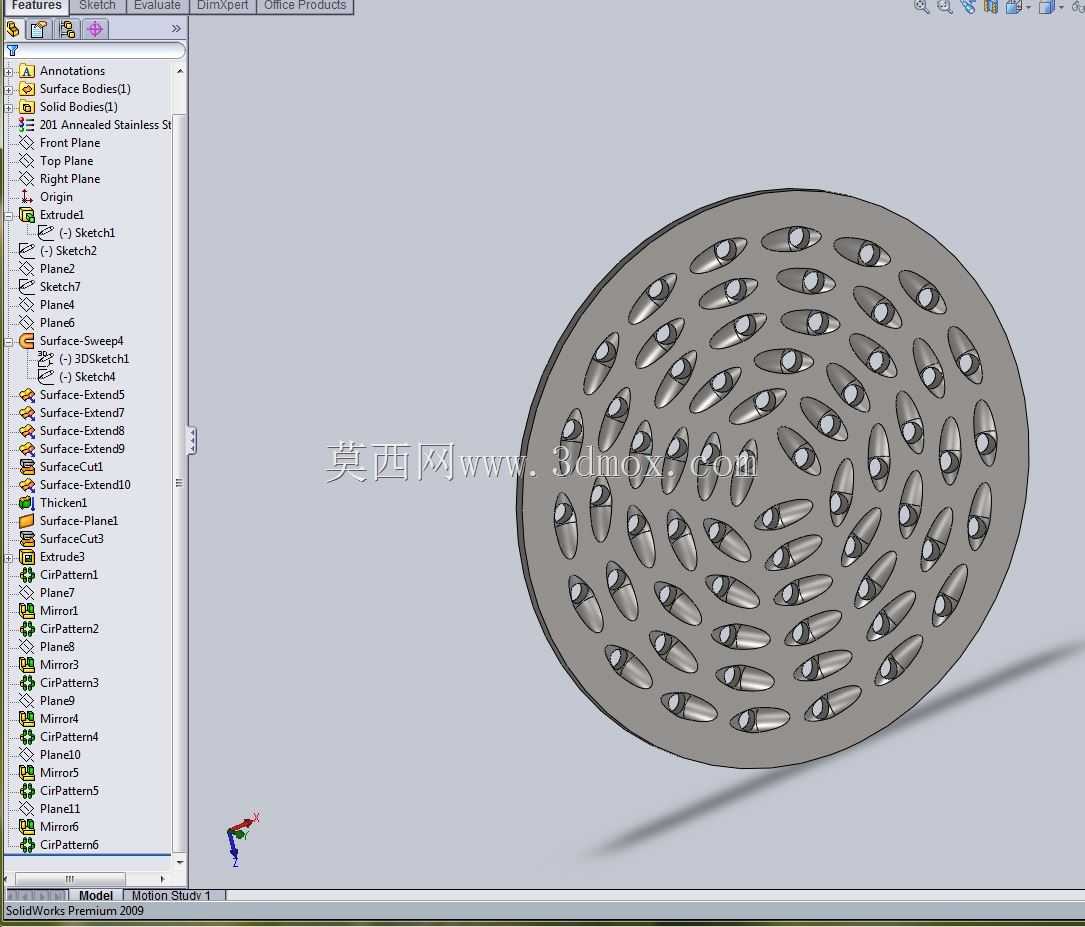This screenshot has width=1085, height=927.
Task: Open the ConfigurationManager tab icon
Action: (x=67, y=29)
